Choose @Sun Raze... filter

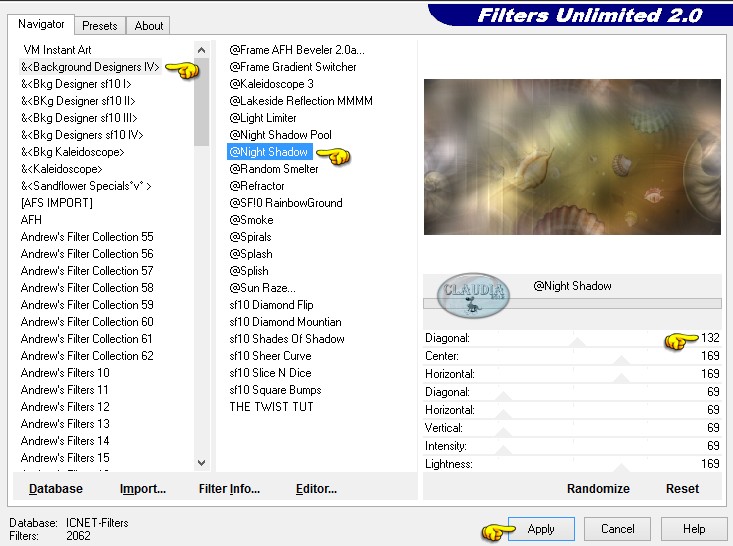(262, 287)
